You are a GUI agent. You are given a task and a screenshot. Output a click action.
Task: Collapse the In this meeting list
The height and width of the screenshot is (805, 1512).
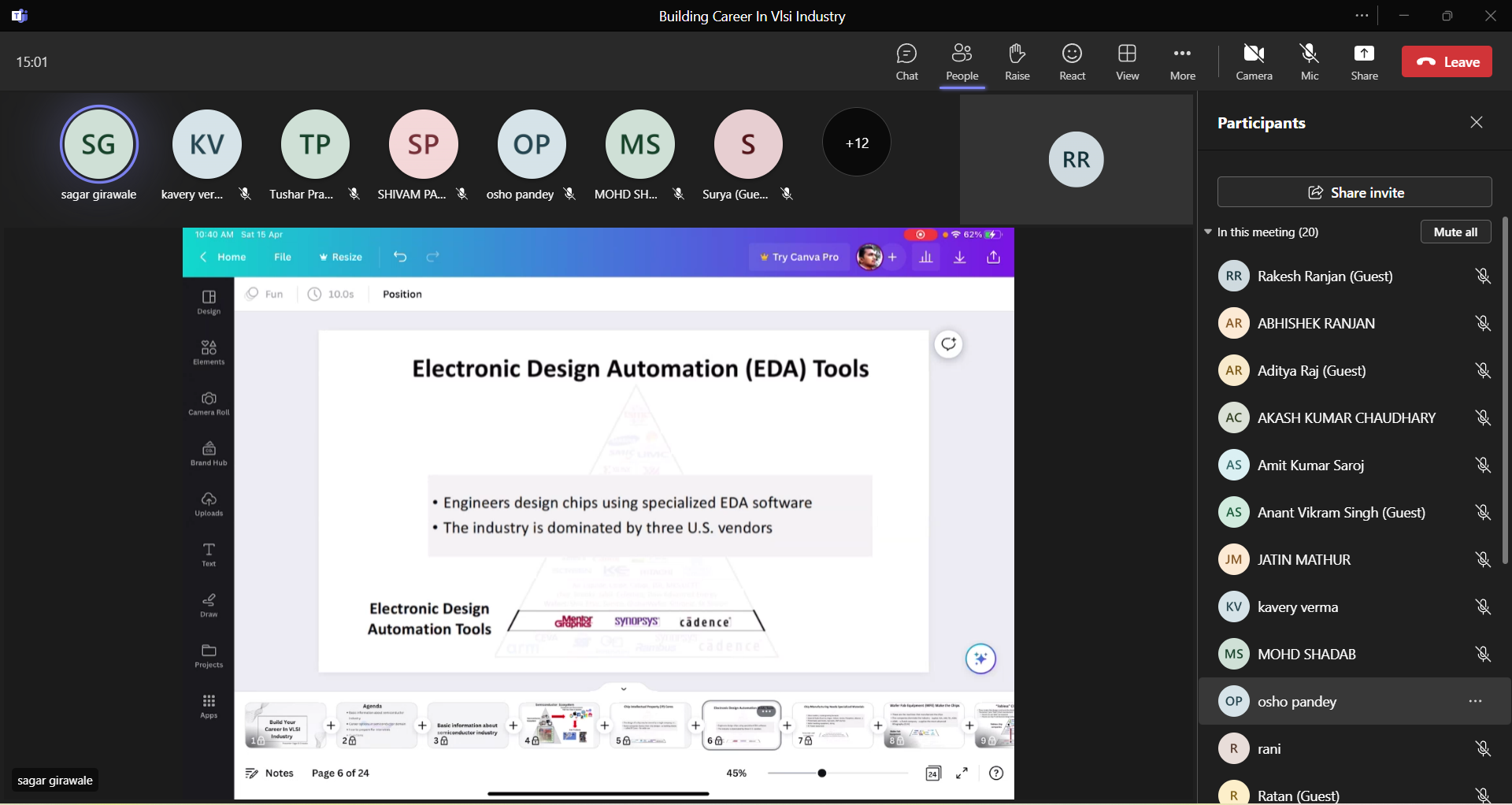[1207, 232]
